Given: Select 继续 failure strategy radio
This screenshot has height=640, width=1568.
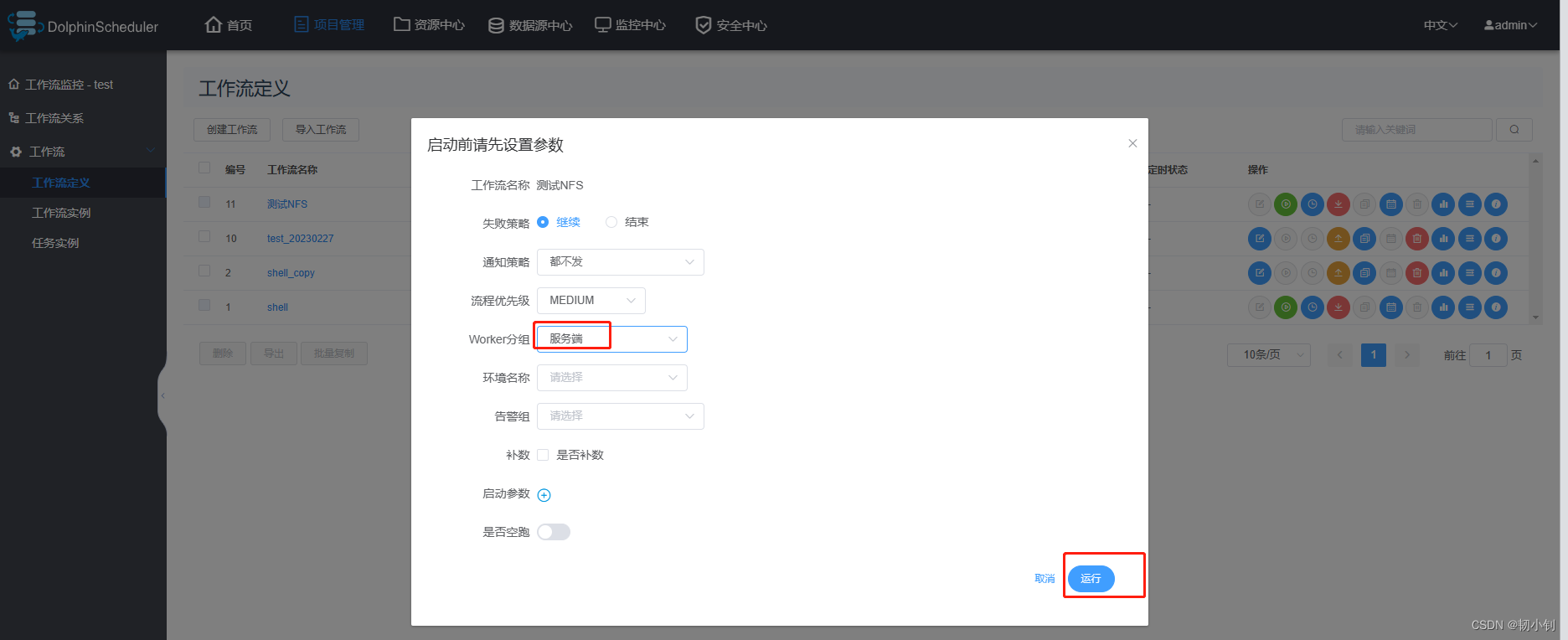Looking at the screenshot, I should 543,222.
